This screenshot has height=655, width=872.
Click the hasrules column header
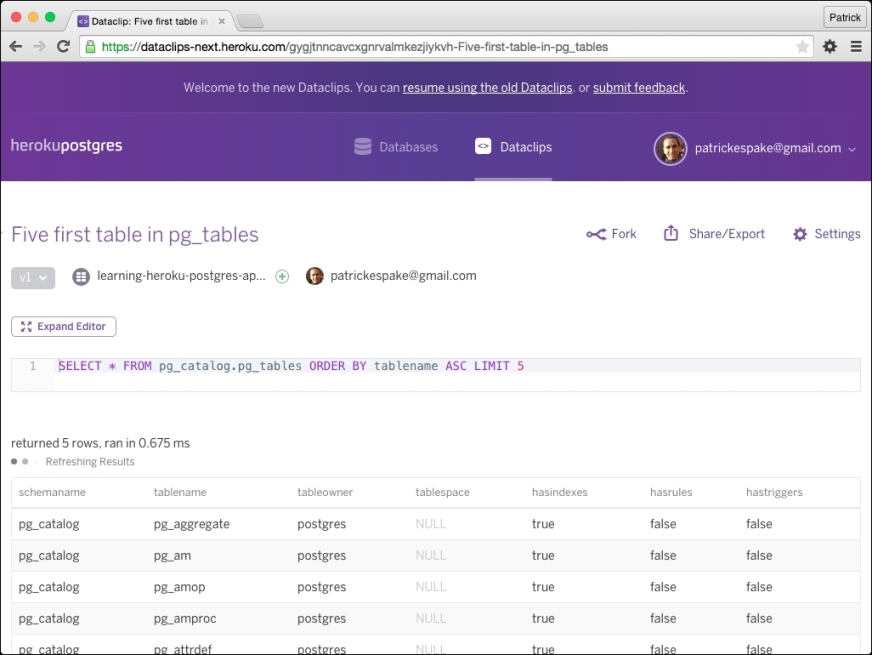click(671, 493)
